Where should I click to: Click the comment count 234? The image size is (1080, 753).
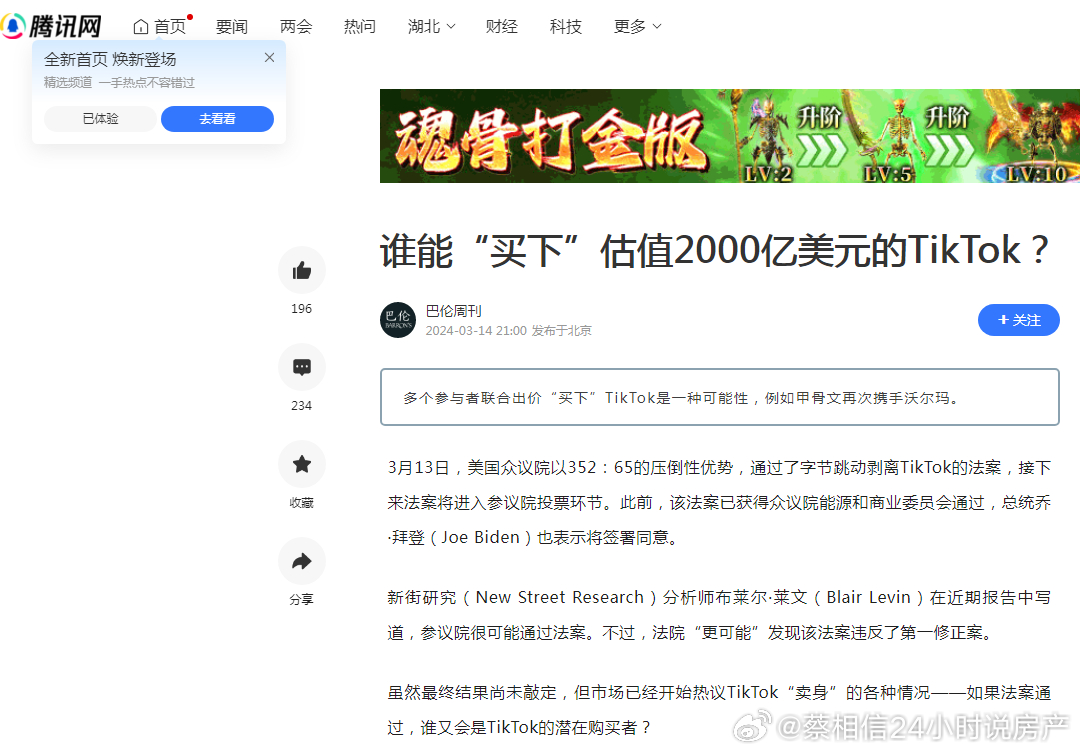tap(302, 406)
